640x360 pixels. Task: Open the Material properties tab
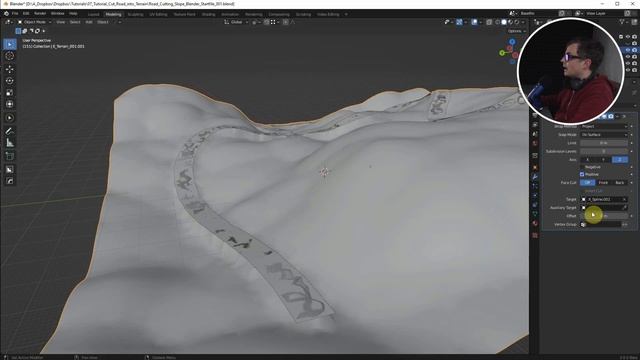coord(535,223)
